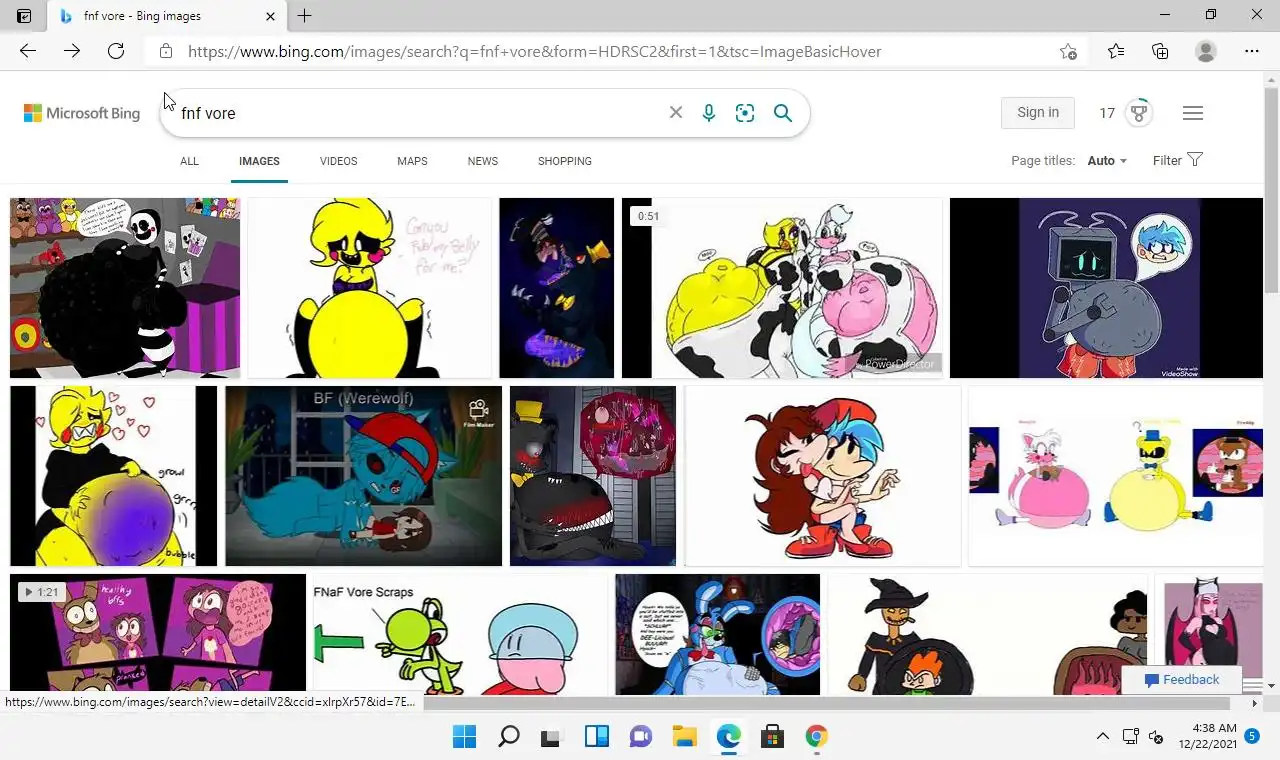Add this page to favorites
This screenshot has width=1280, height=760.
point(1068,51)
